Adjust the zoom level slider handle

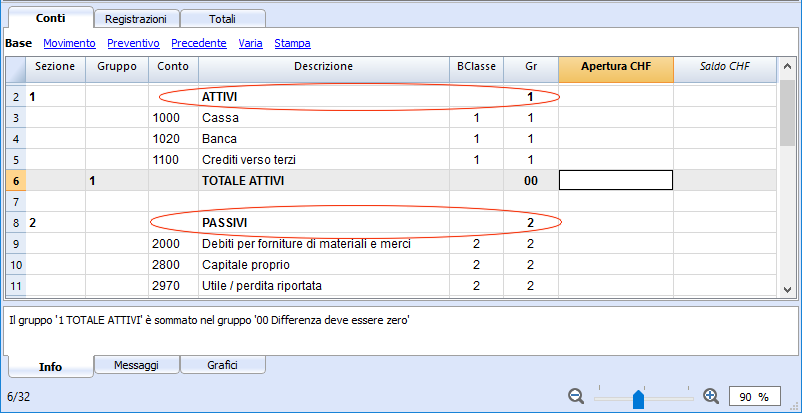click(x=638, y=400)
